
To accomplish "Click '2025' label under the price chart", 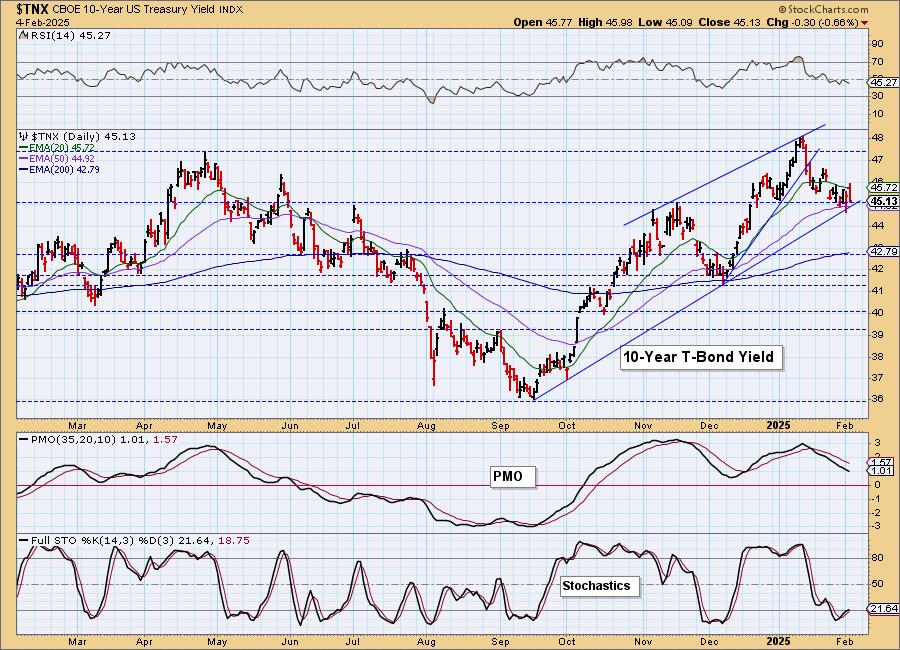I will (779, 425).
